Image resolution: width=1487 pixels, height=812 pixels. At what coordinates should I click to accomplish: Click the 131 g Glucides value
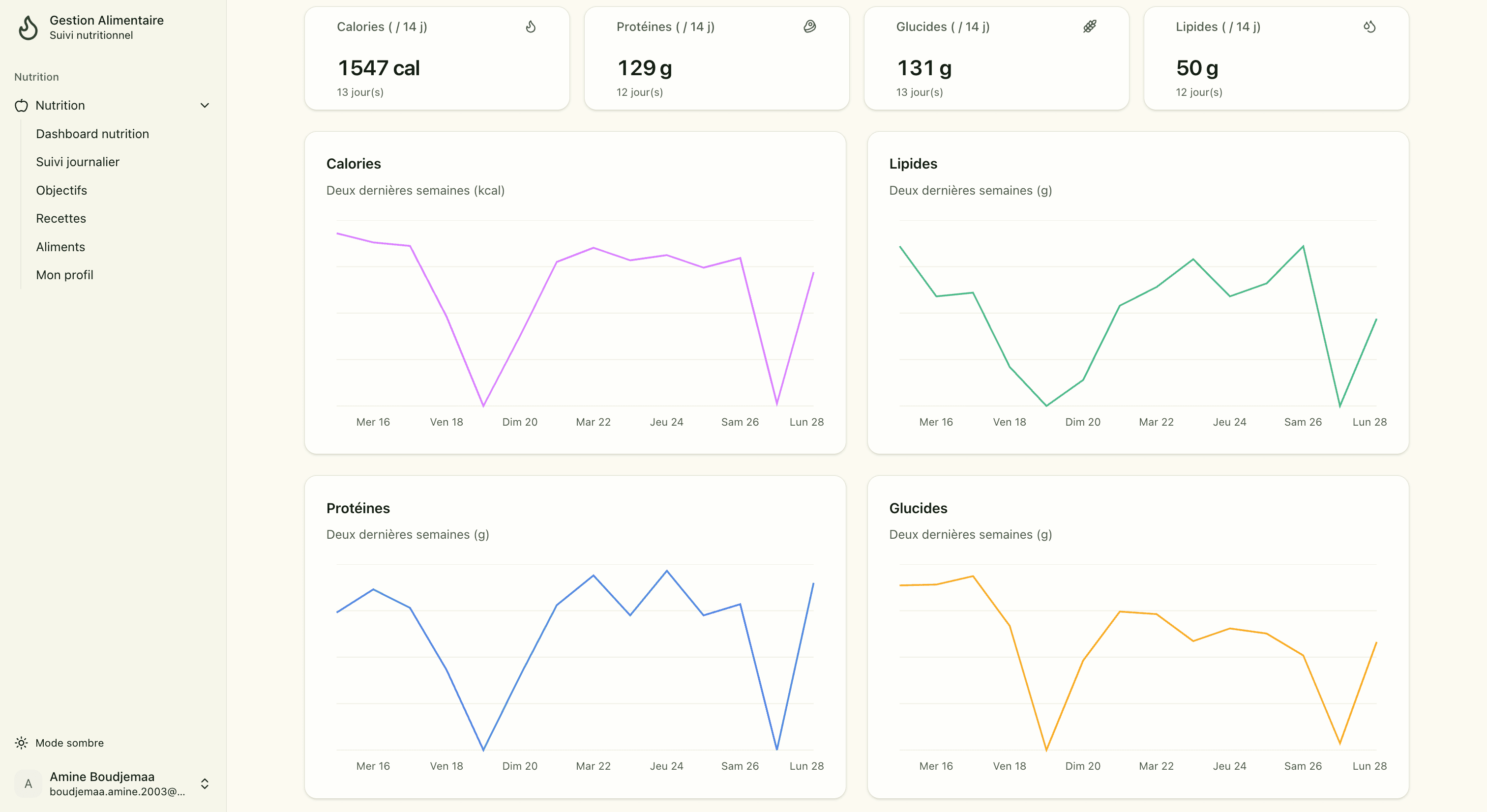[x=924, y=68]
